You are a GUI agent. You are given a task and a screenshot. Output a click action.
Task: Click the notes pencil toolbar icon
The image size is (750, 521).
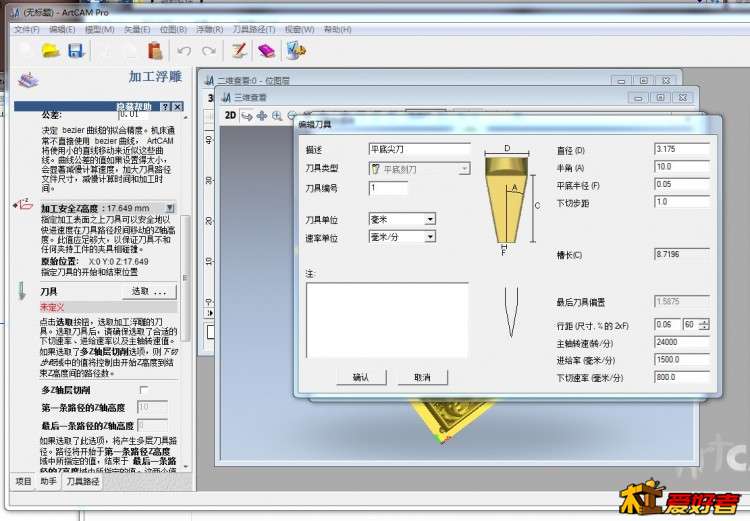(239, 50)
